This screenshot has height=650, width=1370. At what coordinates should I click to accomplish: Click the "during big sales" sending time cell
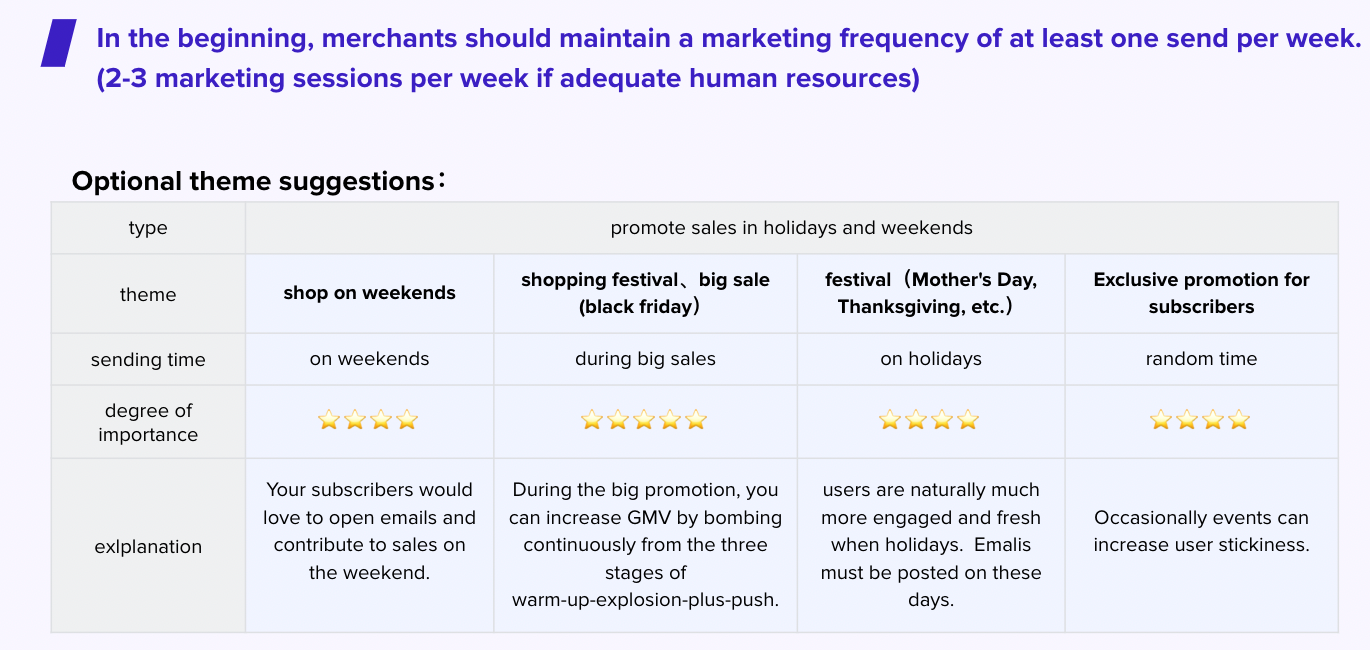(645, 359)
